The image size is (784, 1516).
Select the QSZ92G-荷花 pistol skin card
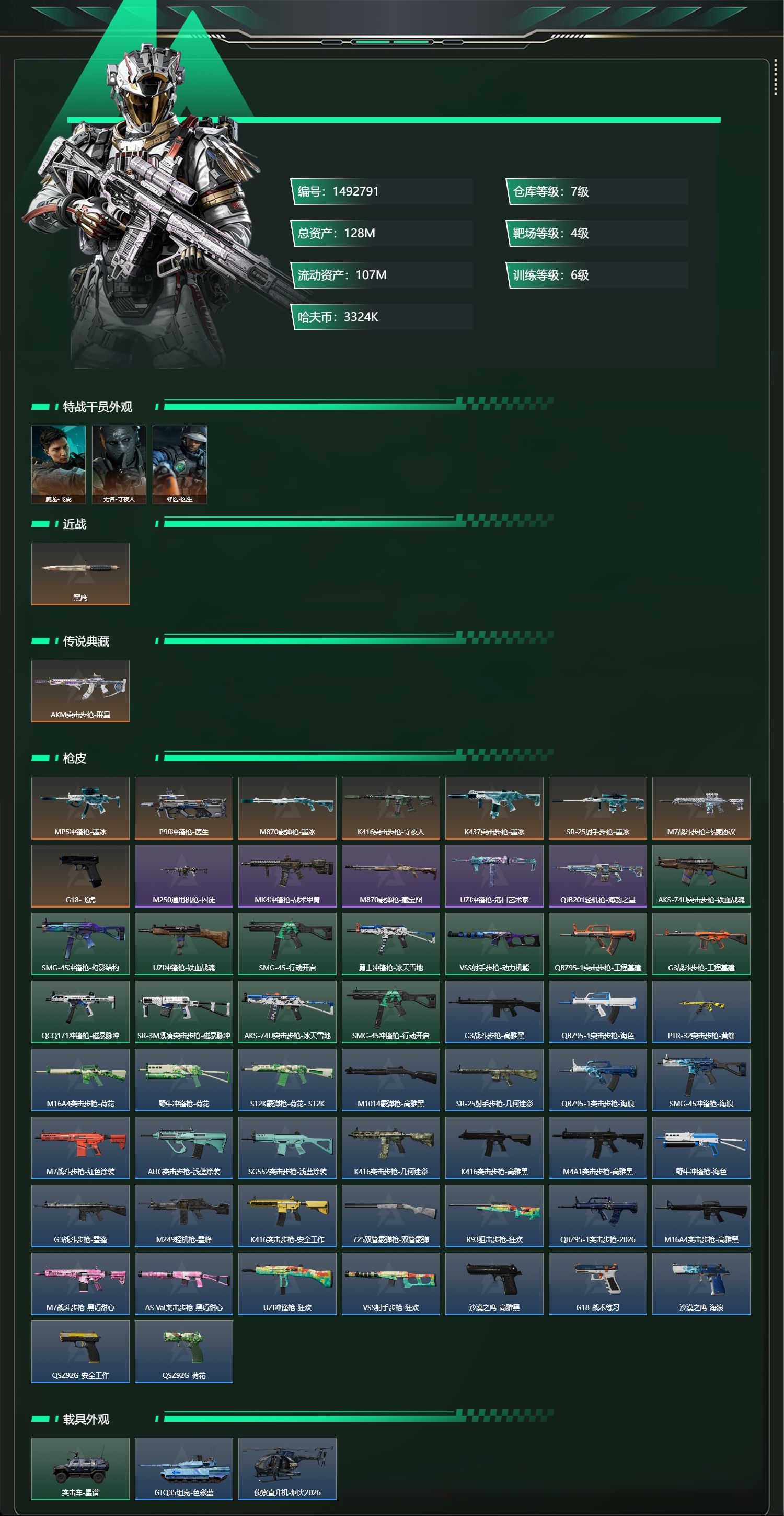click(183, 1352)
